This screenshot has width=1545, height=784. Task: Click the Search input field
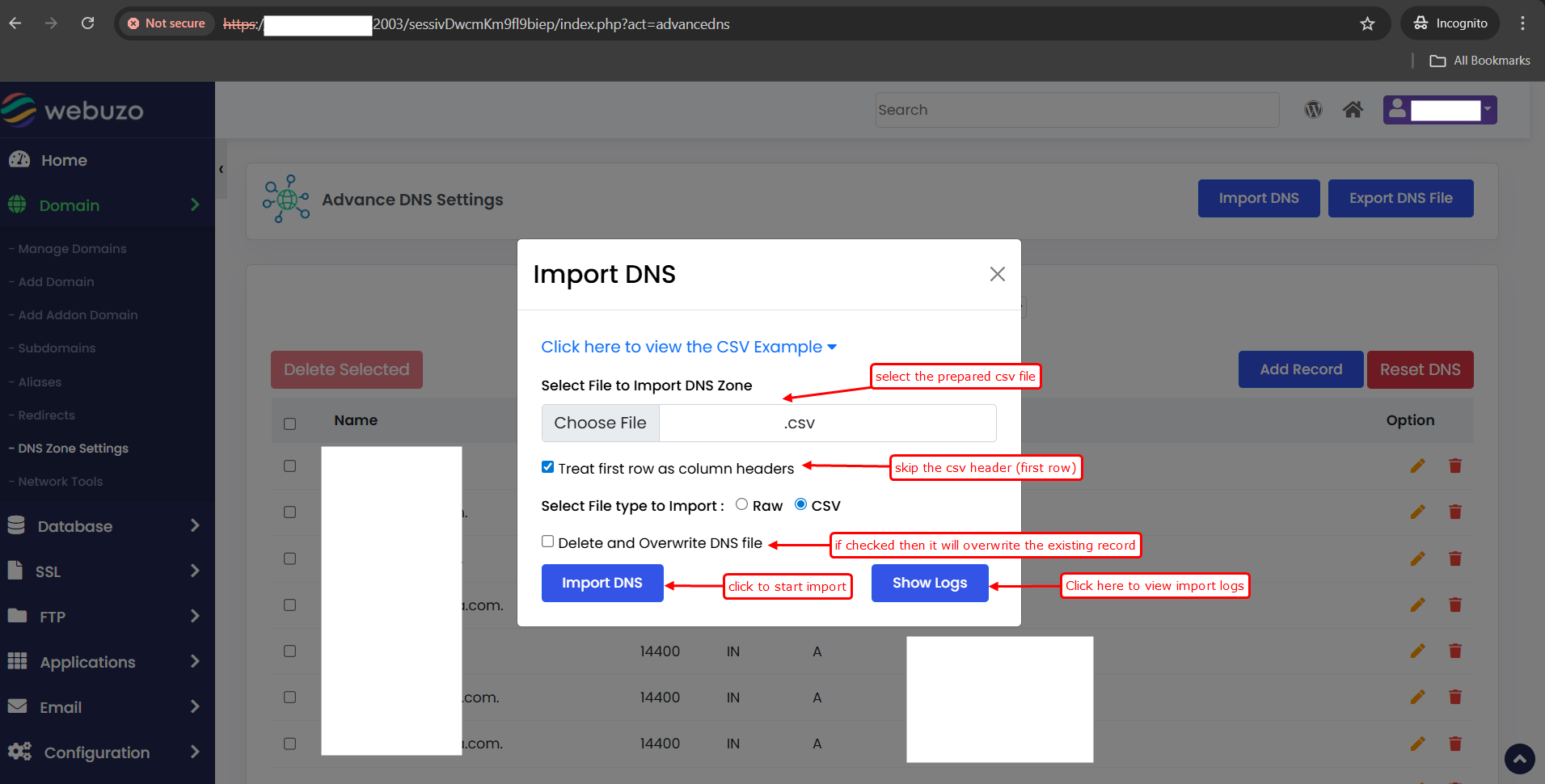(1077, 110)
